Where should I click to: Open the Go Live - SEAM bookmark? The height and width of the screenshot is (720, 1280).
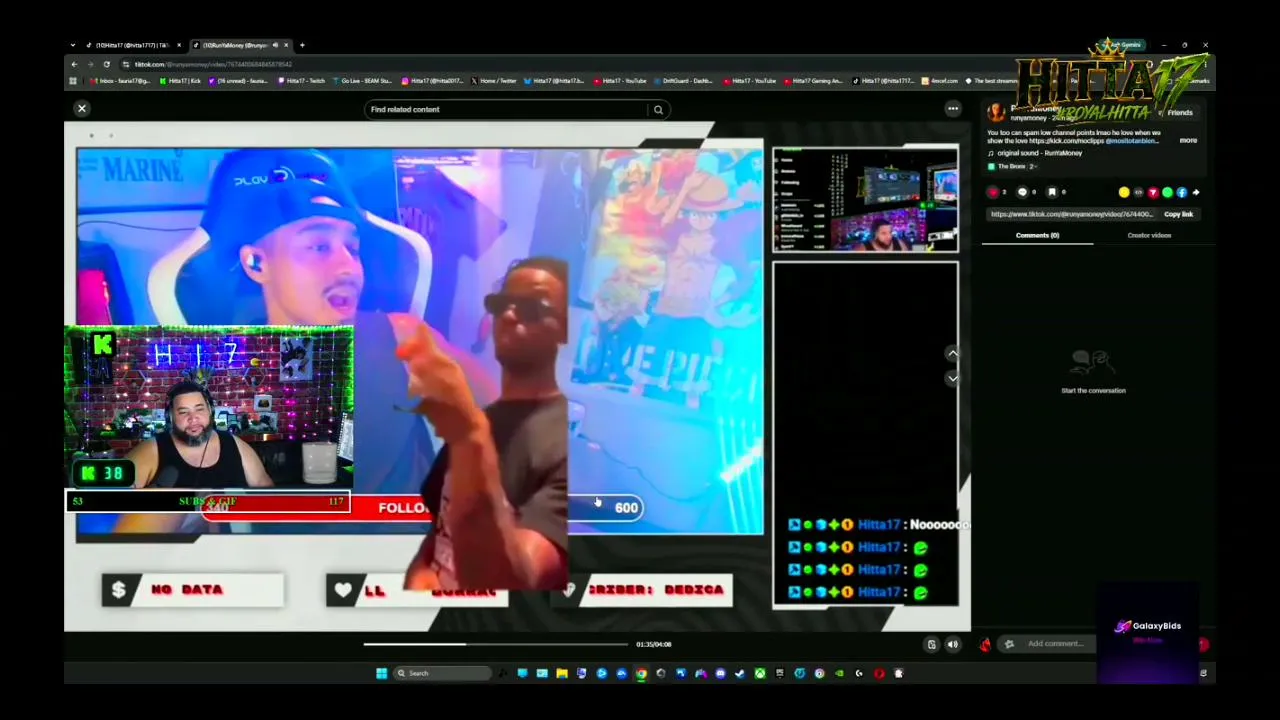pyautogui.click(x=363, y=81)
